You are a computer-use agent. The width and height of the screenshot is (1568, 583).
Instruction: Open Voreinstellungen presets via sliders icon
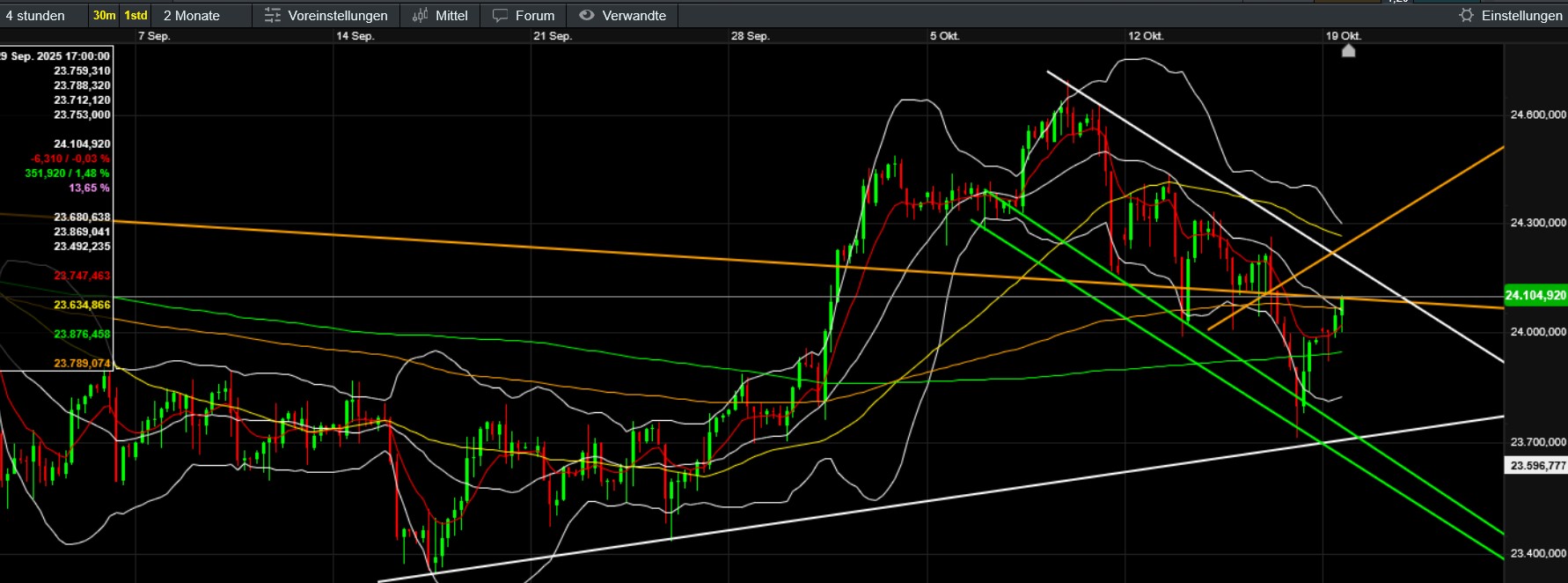tap(273, 16)
